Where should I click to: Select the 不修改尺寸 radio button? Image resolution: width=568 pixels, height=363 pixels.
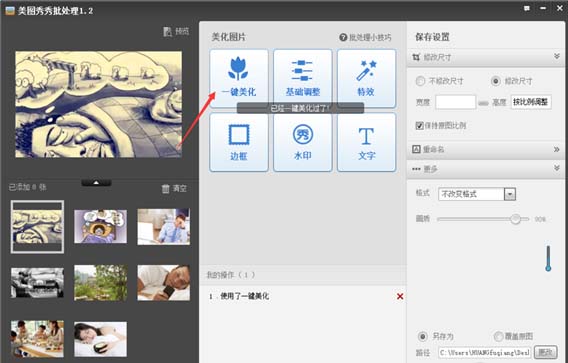tap(420, 81)
